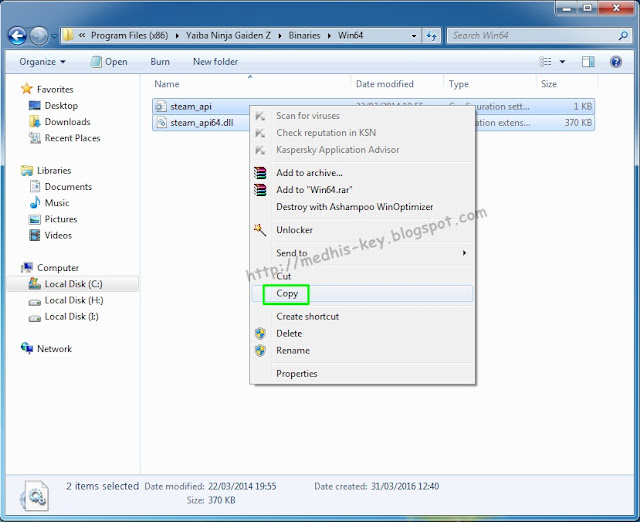This screenshot has width=640, height=522.
Task: Choose Copy in context menu
Action: pyautogui.click(x=362, y=294)
